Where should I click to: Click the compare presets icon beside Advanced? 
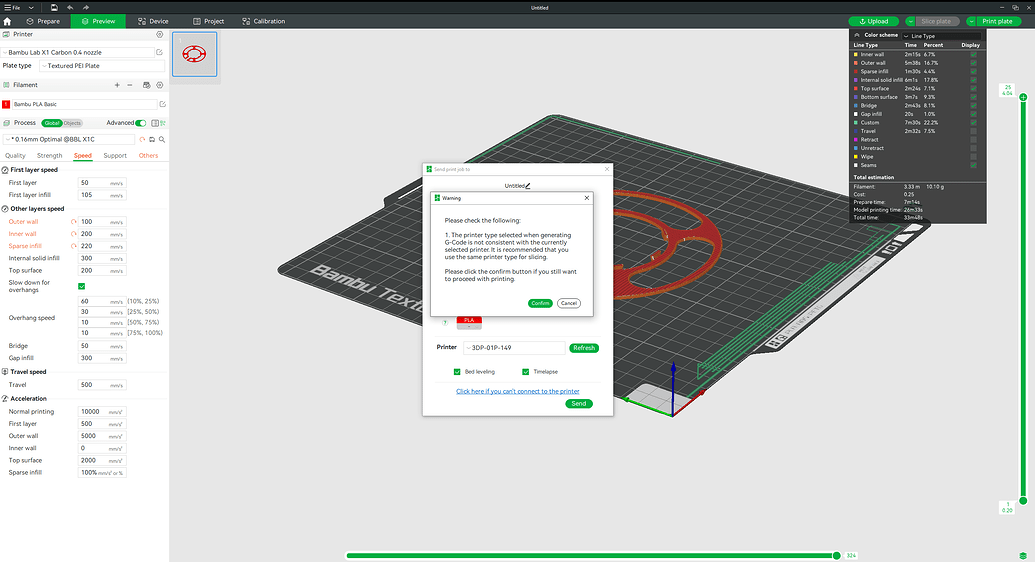155,123
